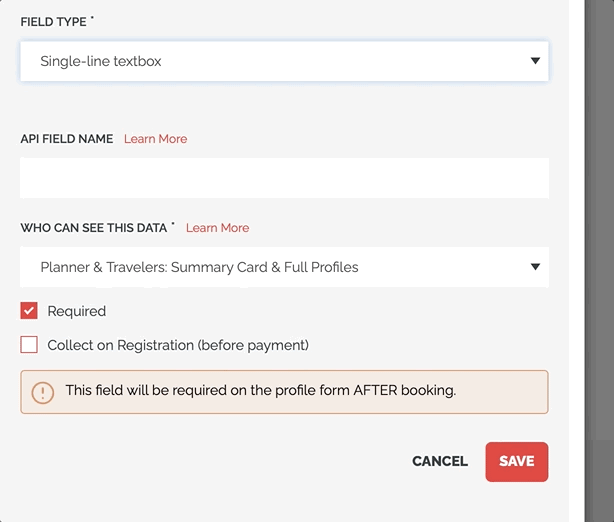Screen dimensions: 614x522
Task: Click the API FIELD NAME label
Action: click(x=67, y=139)
